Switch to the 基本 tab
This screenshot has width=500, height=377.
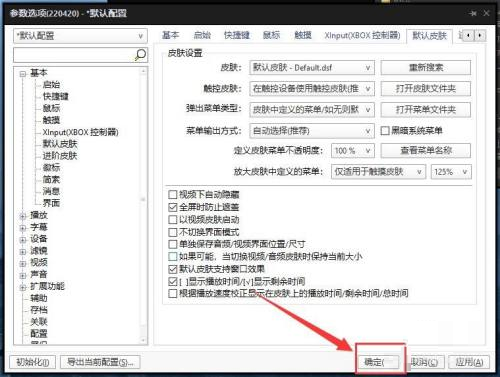(170, 35)
